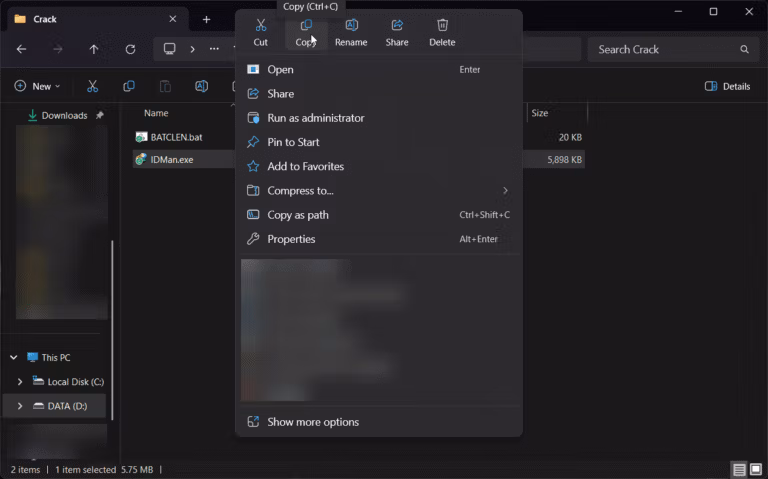768x479 pixels.
Task: Open the New dropdown menu
Action: (x=38, y=86)
